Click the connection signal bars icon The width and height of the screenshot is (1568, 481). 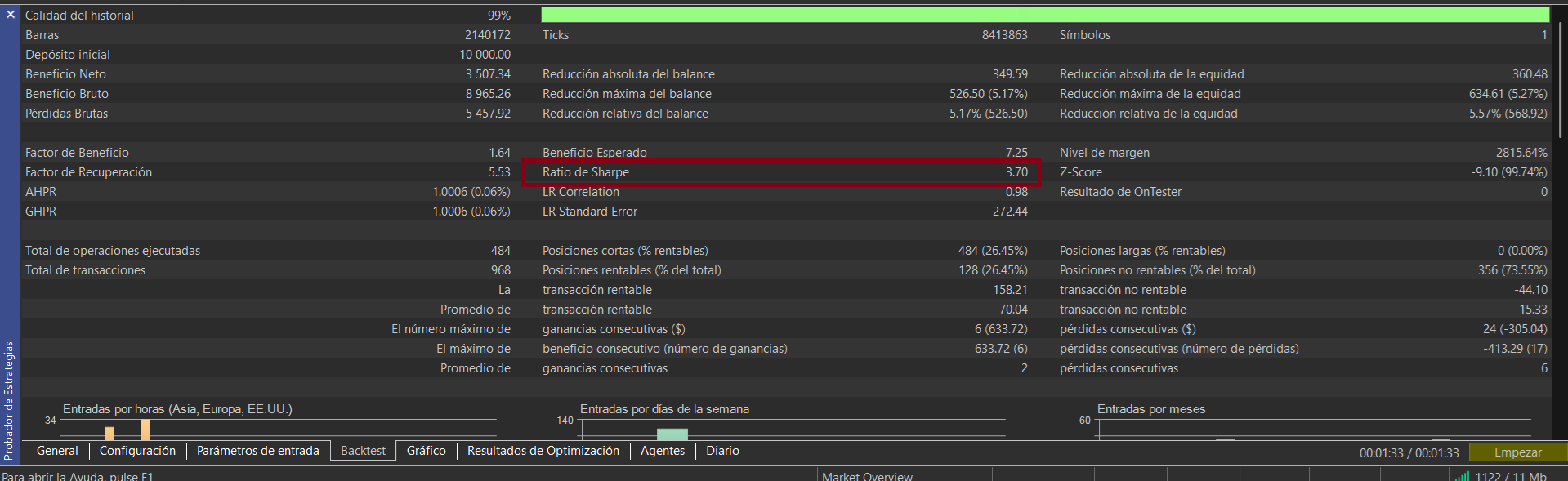[1463, 476]
